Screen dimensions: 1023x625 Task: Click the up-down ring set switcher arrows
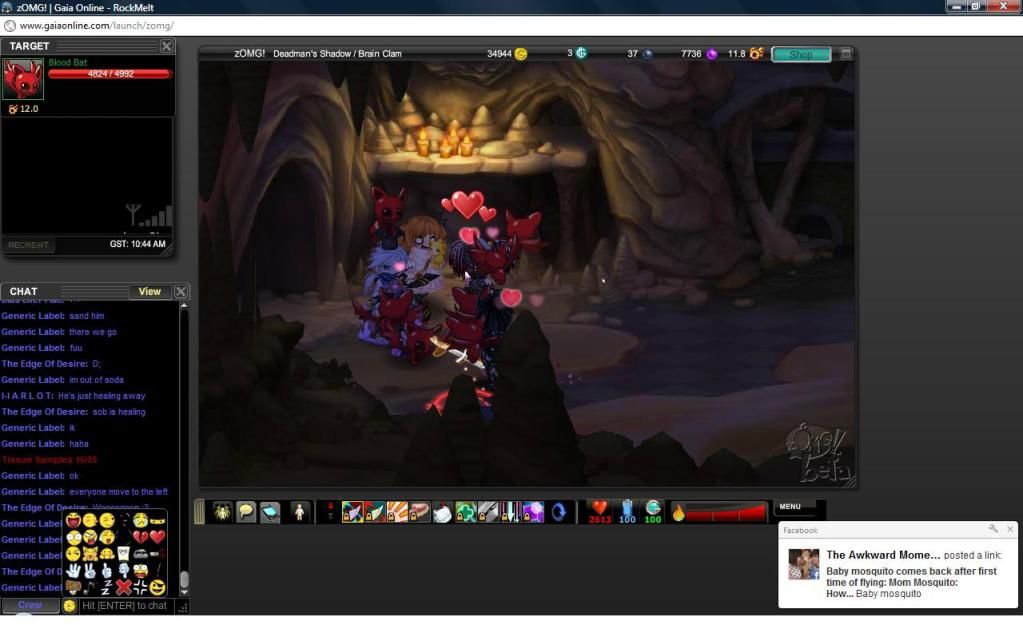(330, 511)
